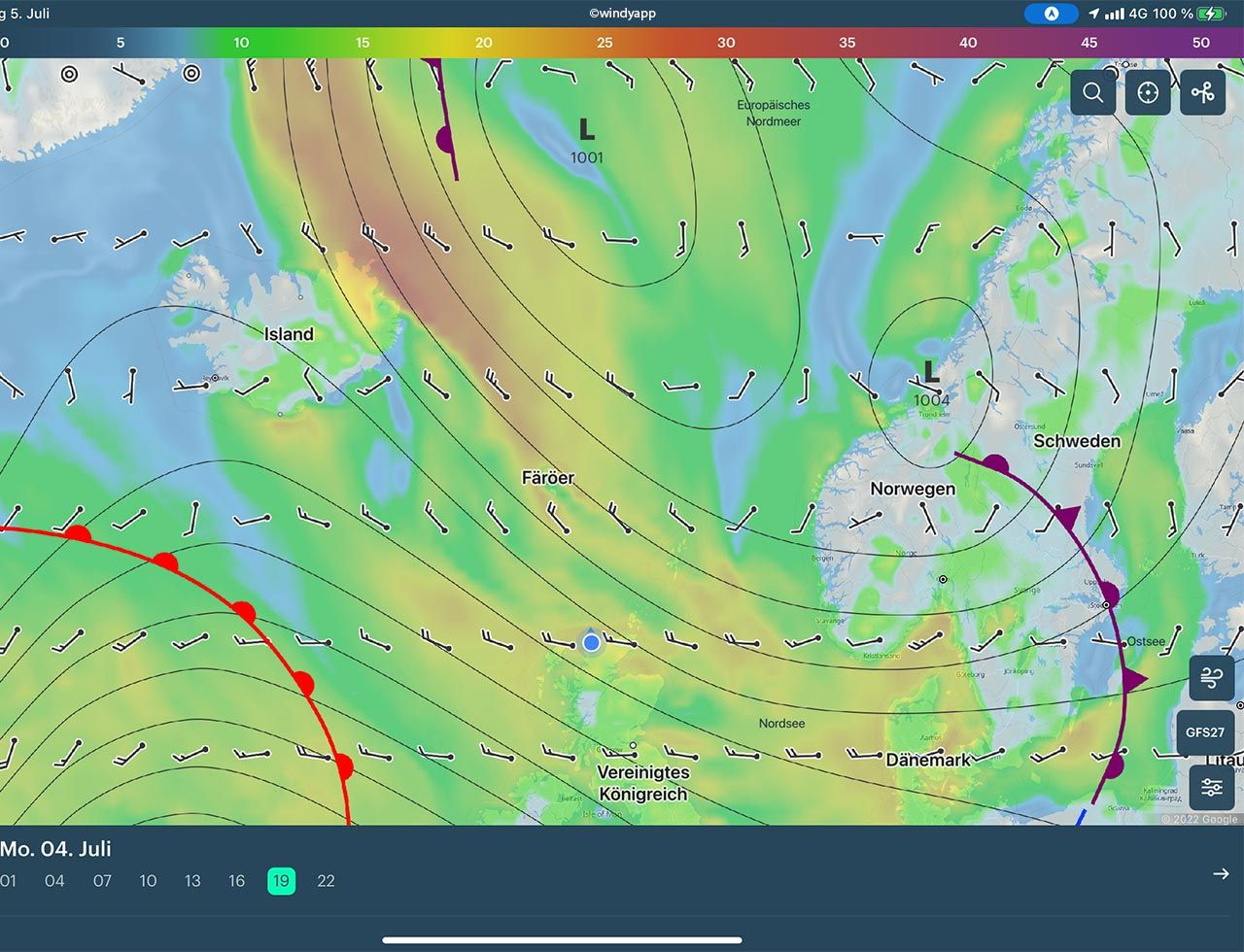
Task: Toggle the wind layer icon button
Action: point(1211,678)
